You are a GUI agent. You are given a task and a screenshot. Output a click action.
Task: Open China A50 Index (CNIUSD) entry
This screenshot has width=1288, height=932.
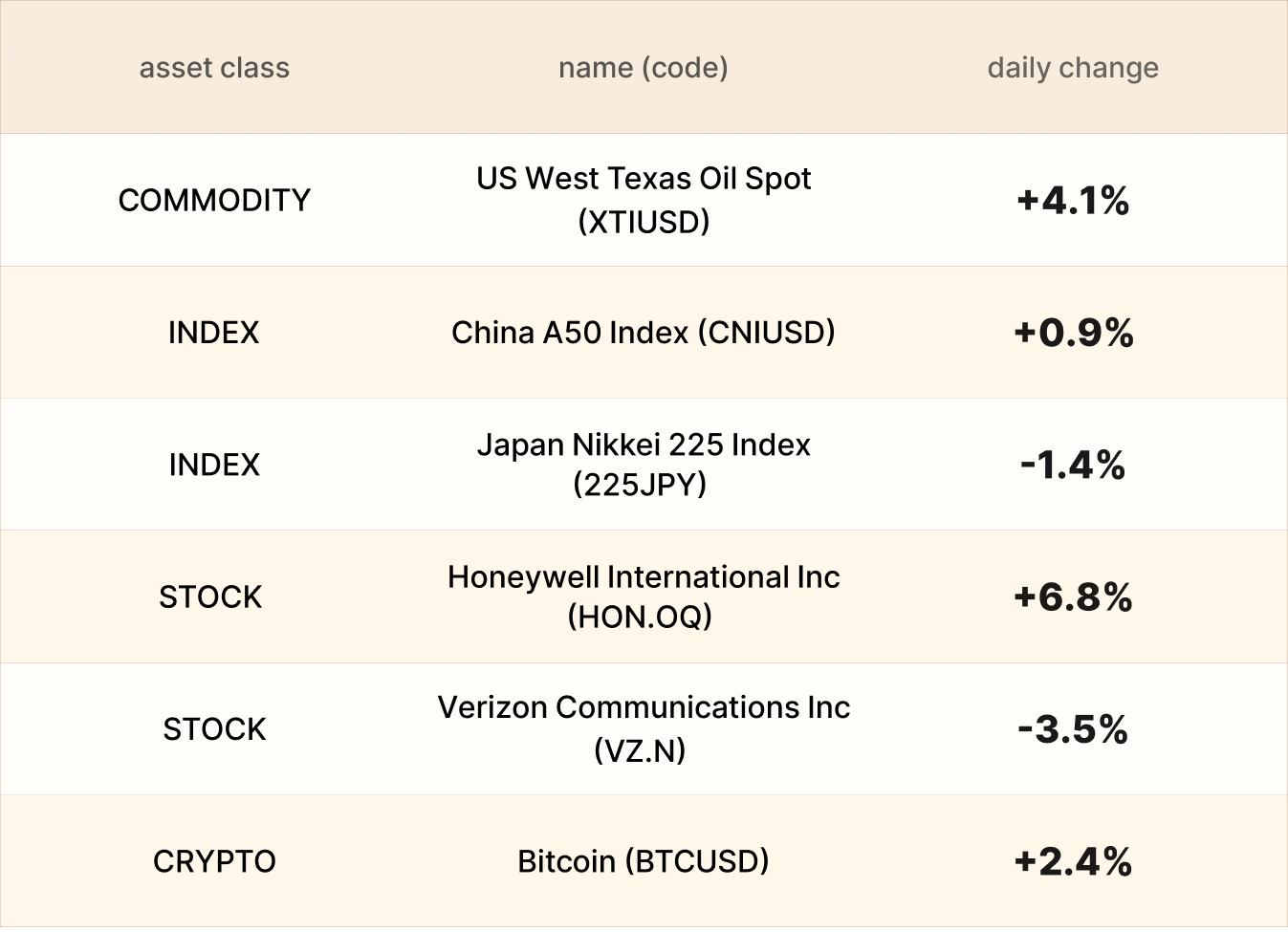643,333
